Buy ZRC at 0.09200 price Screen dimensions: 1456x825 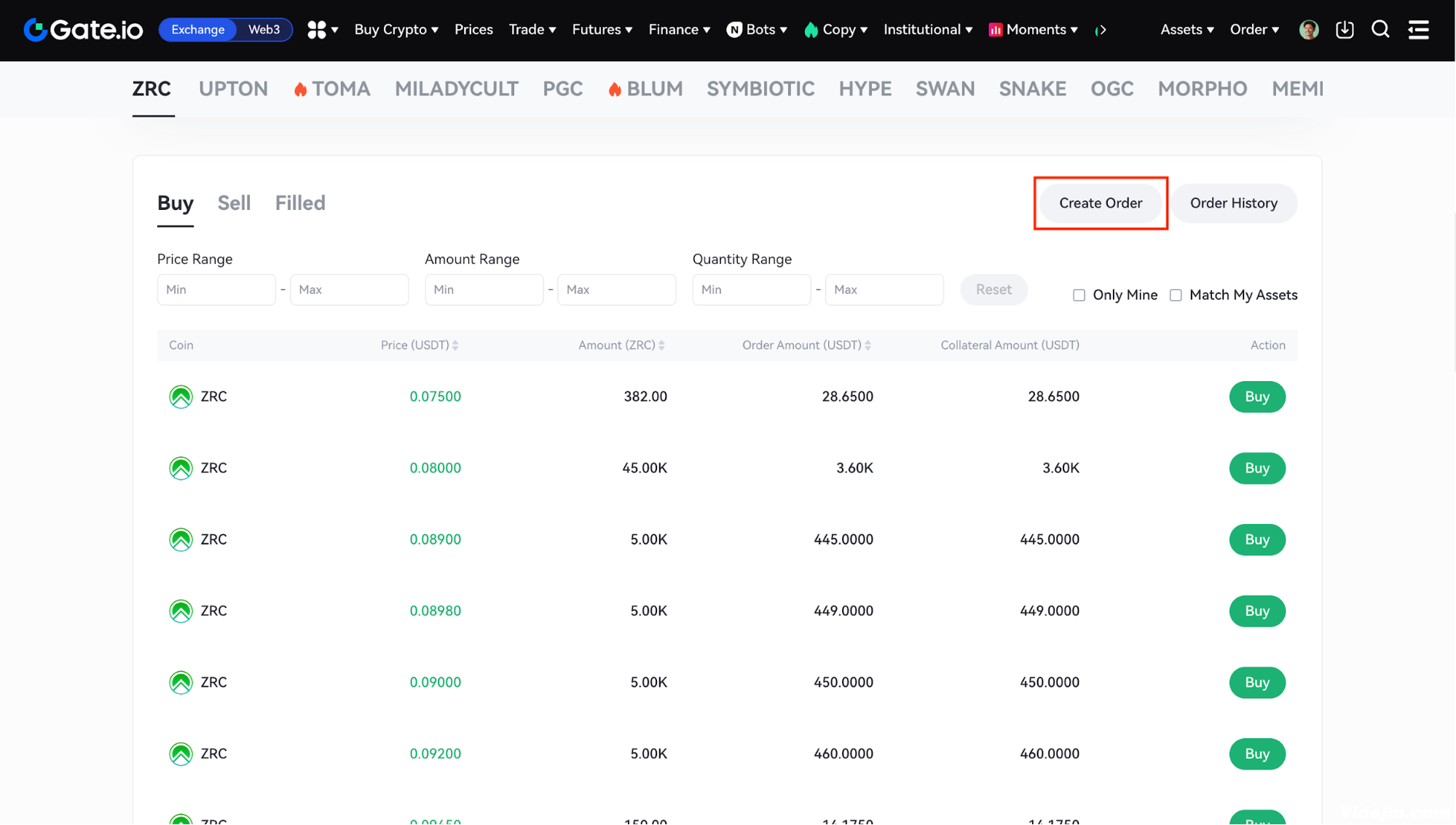(x=1257, y=754)
